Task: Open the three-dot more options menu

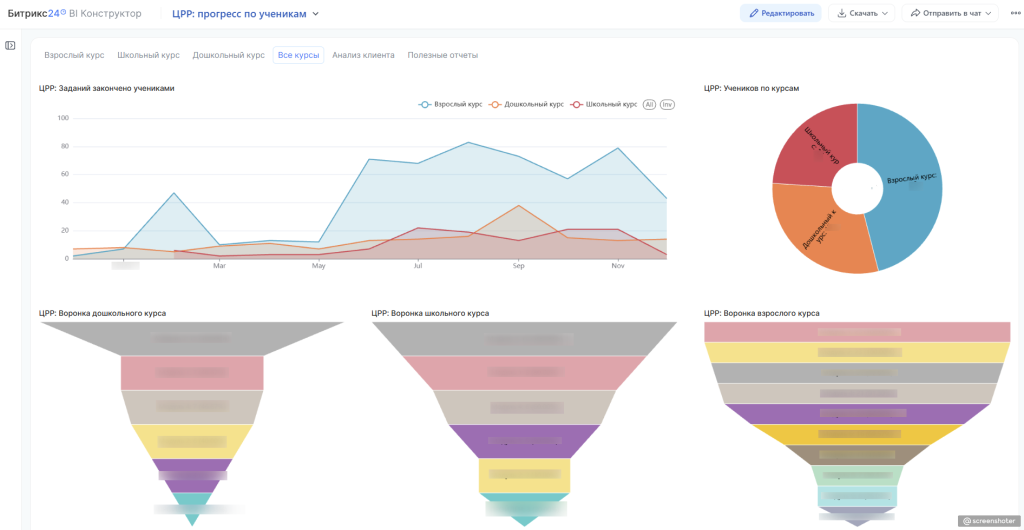Action: point(1015,13)
